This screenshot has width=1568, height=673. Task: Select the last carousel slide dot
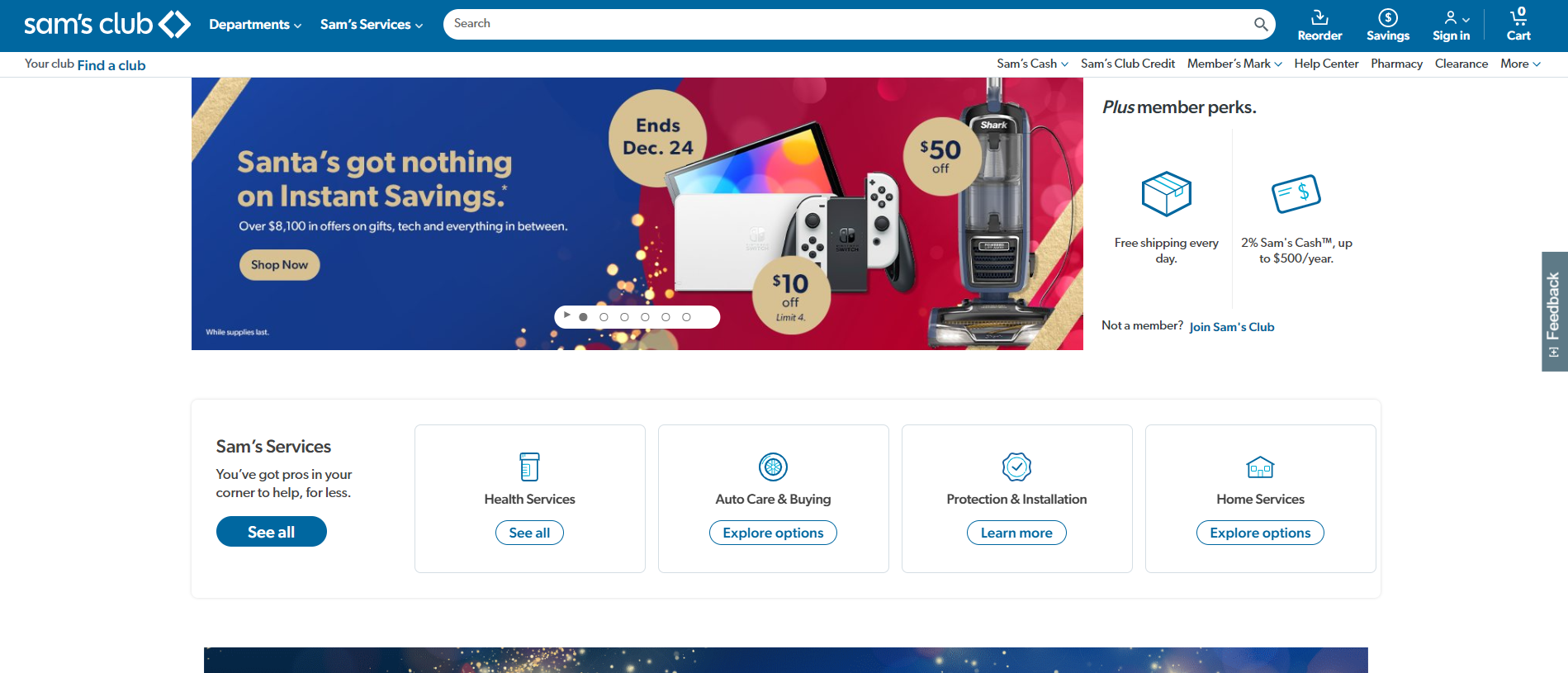point(686,317)
